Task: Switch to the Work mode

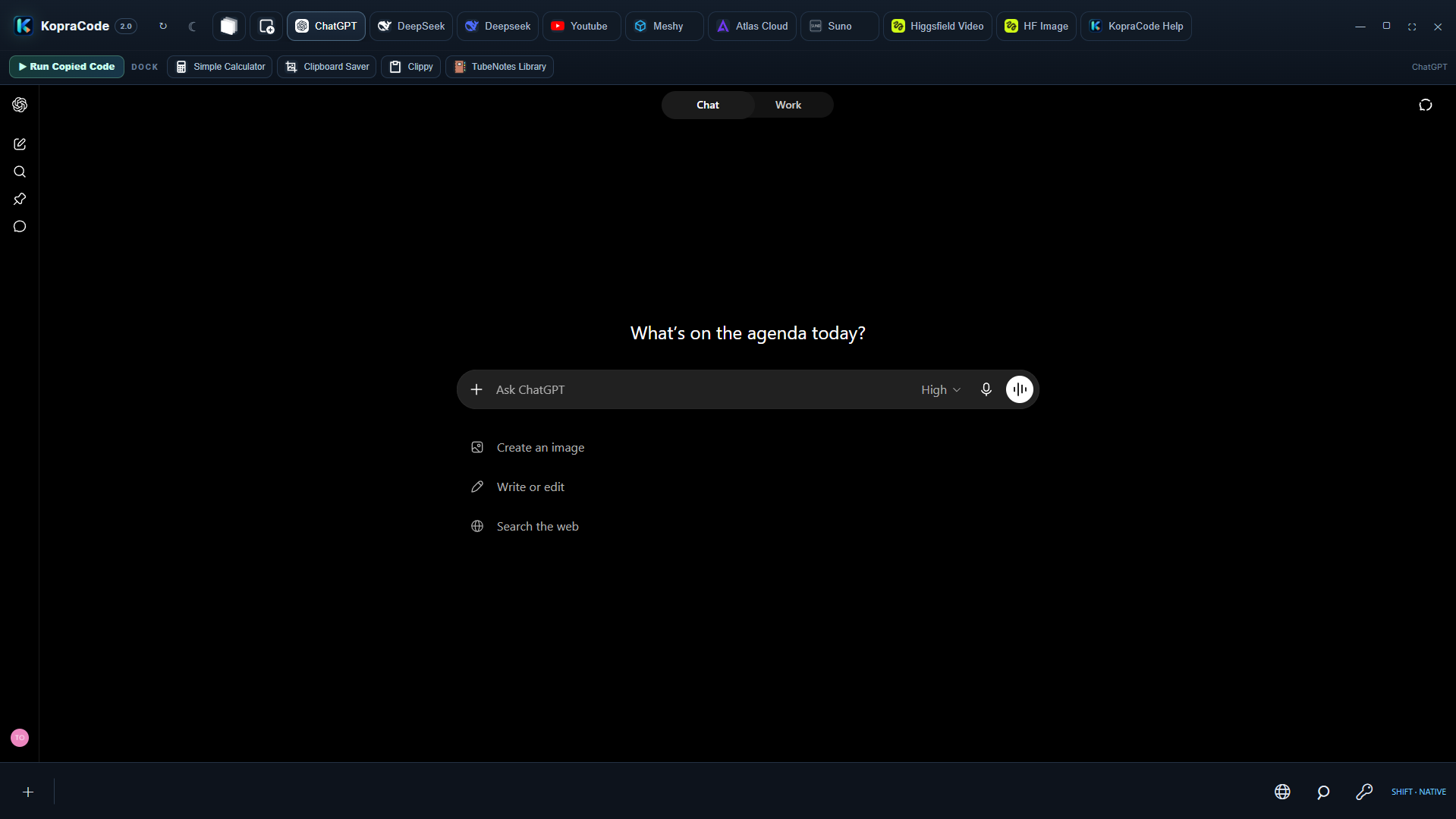Action: pos(788,105)
